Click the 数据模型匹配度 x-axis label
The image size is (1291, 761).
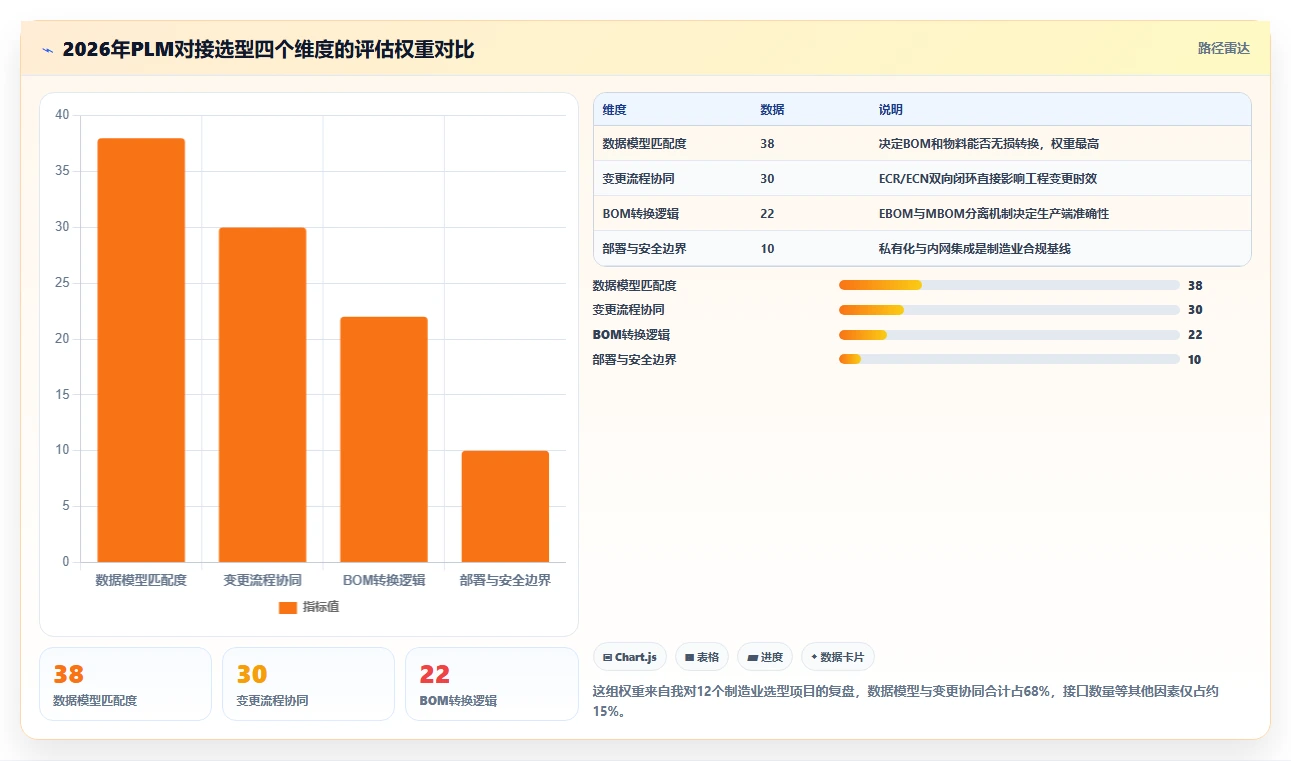click(141, 580)
